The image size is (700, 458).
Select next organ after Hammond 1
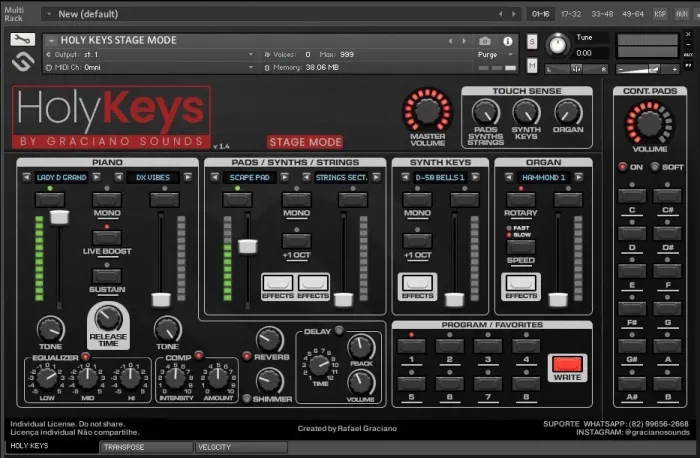pyautogui.click(x=579, y=177)
